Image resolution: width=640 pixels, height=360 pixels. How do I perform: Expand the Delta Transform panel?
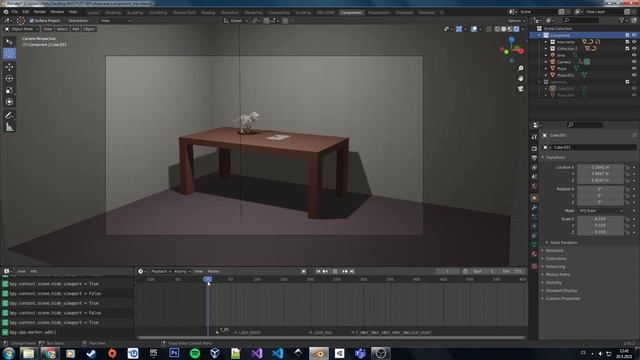point(563,242)
